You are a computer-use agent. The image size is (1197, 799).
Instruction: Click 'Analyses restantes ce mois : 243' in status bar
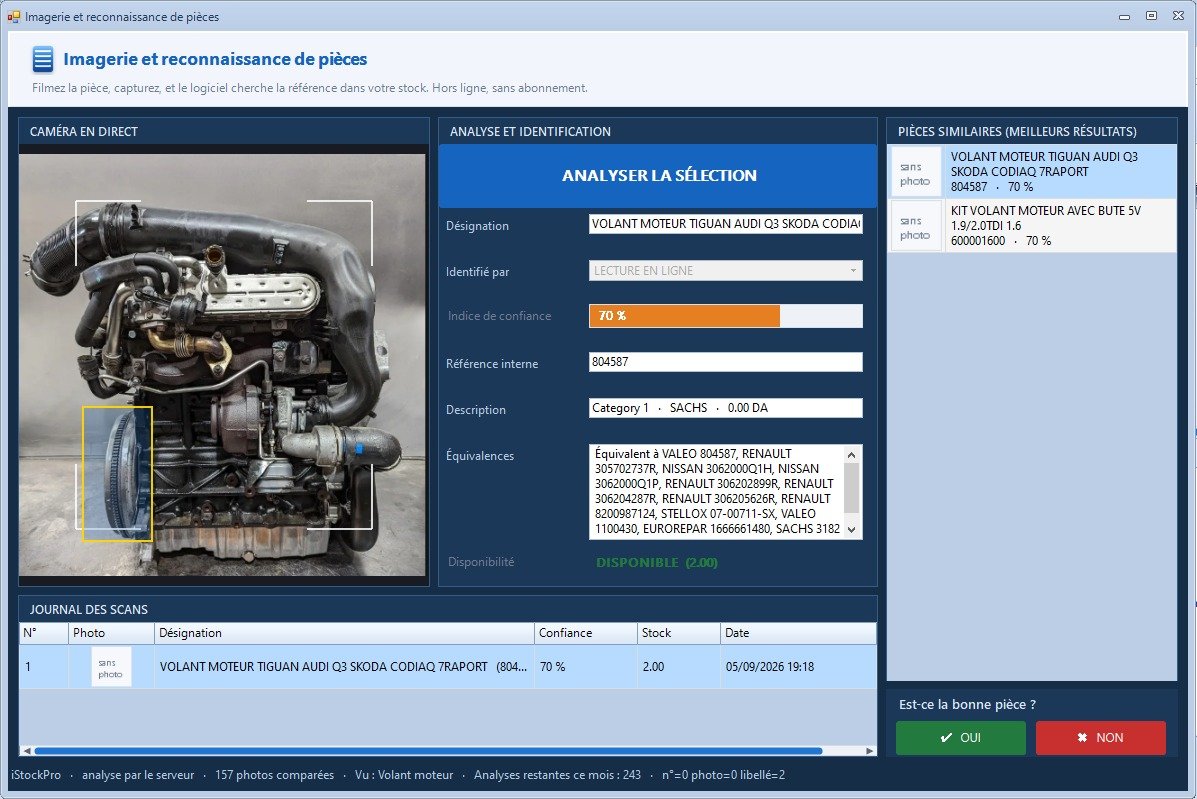point(557,775)
